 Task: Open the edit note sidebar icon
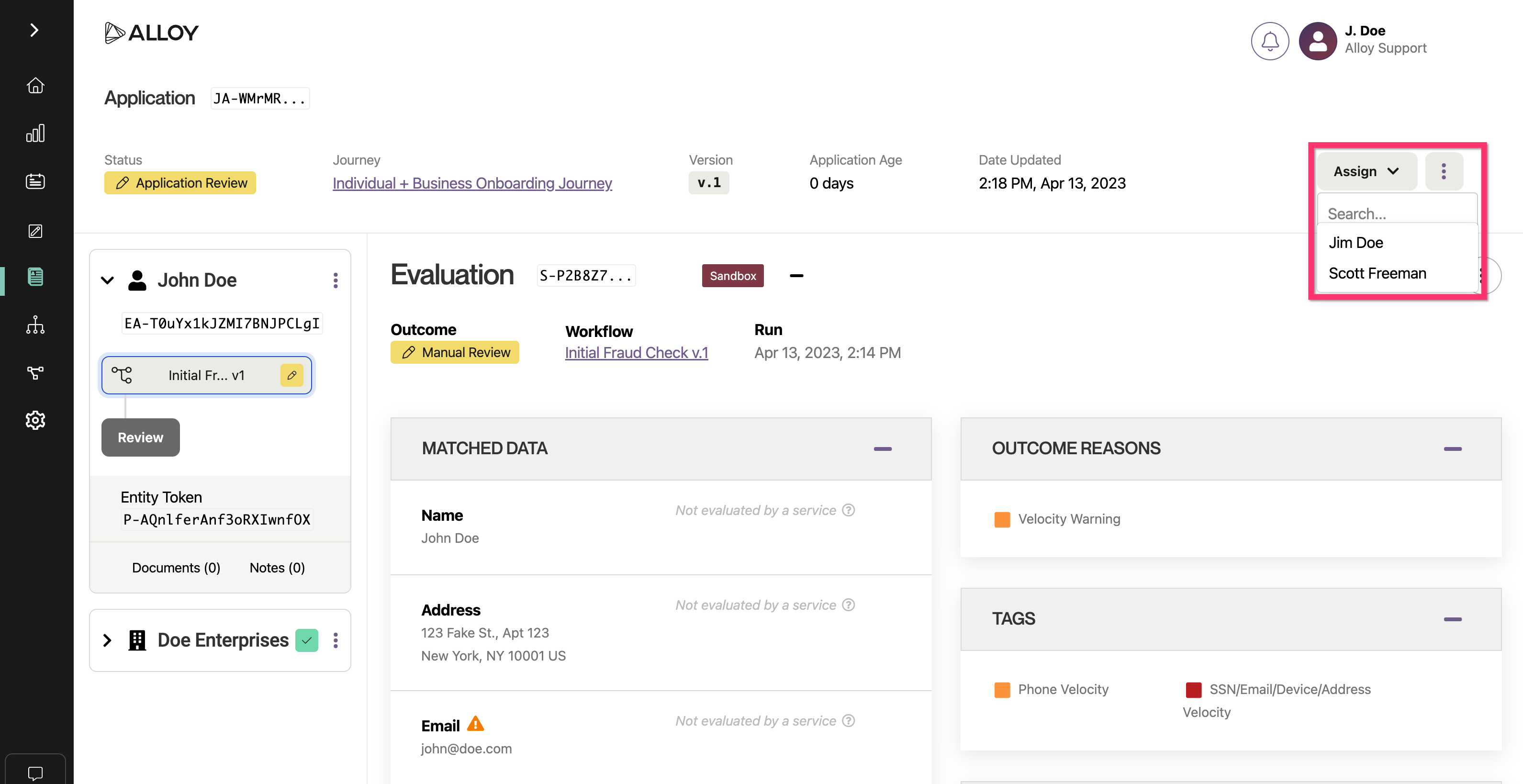(x=35, y=231)
